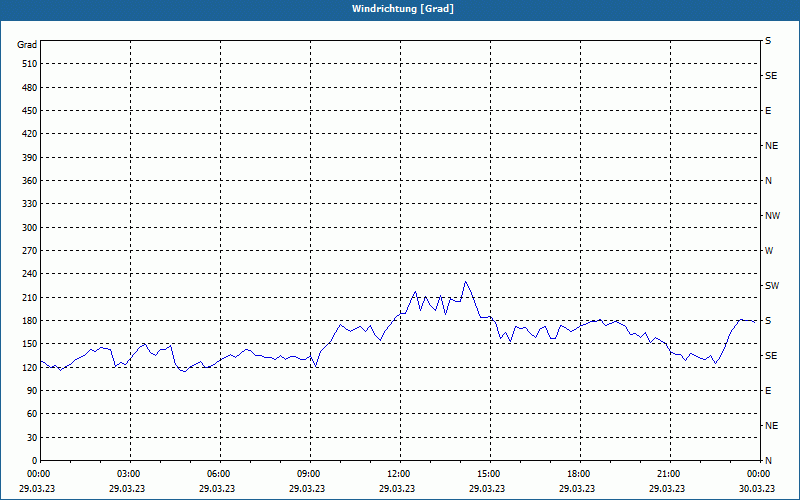Click the 30 y-axis tick label
This screenshot has width=800, height=500.
(32, 437)
